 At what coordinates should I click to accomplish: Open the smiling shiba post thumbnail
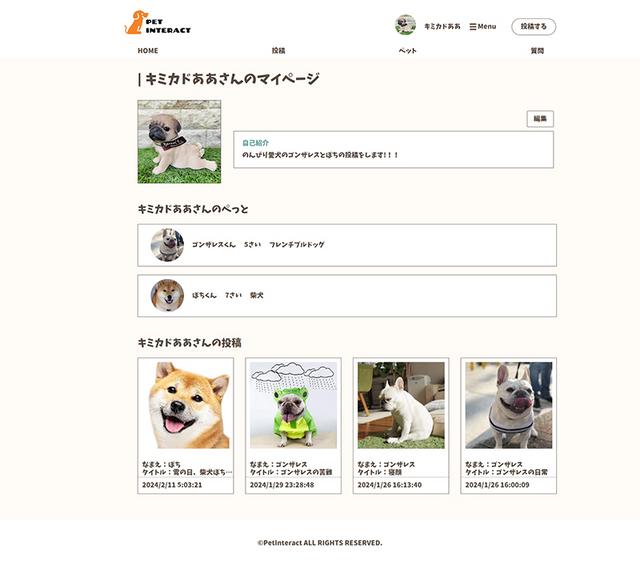tap(186, 405)
